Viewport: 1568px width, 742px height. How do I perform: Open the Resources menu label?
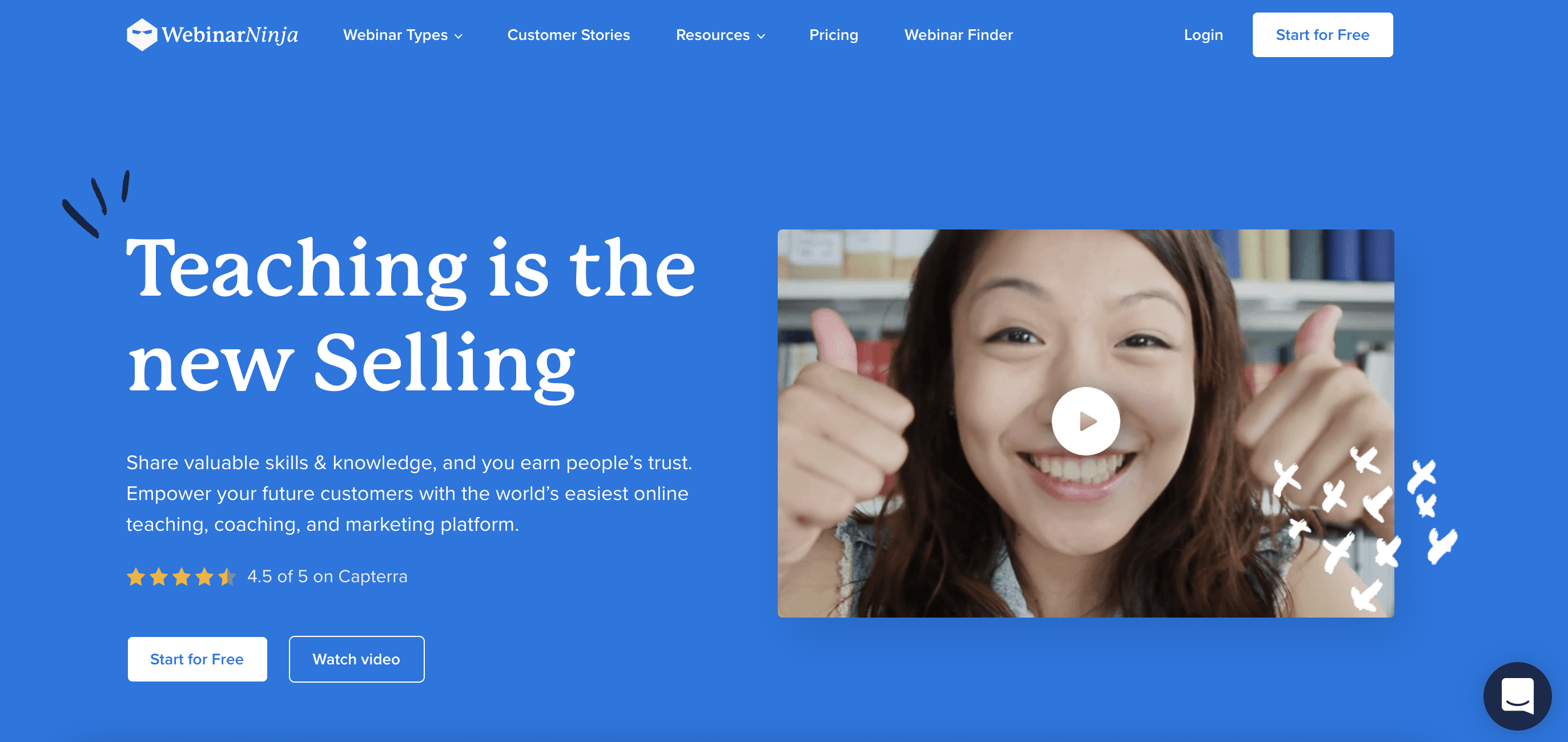(x=713, y=35)
